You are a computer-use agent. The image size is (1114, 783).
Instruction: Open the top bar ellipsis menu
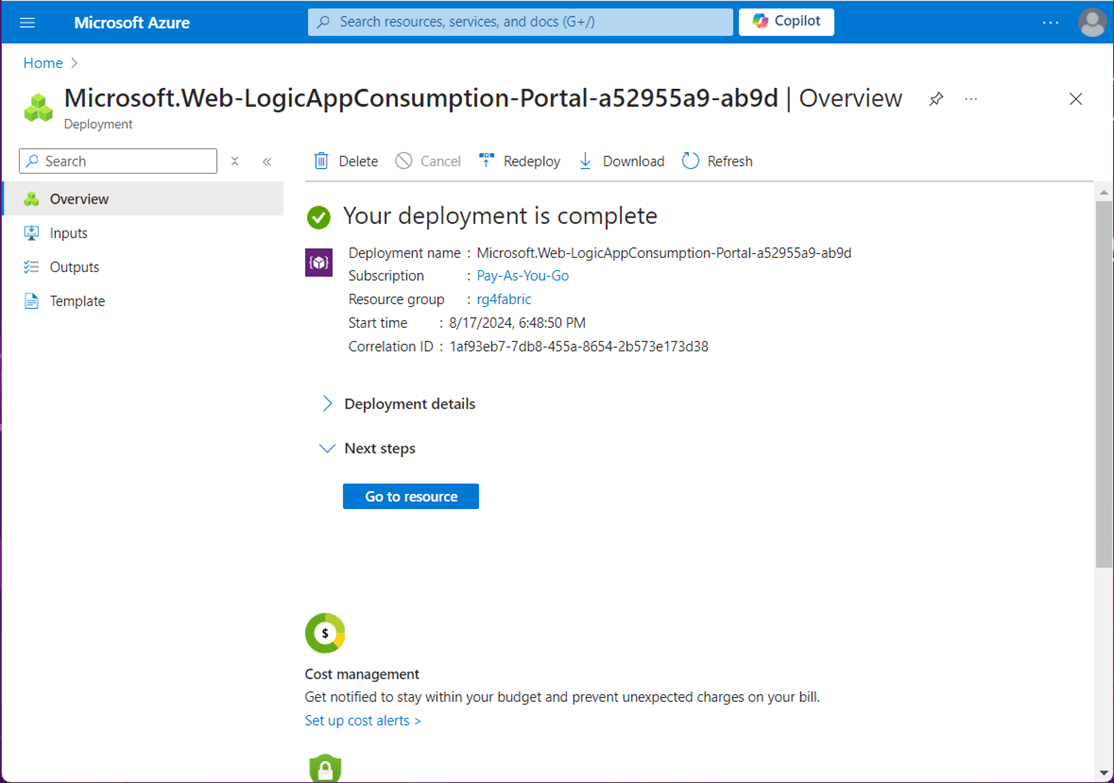pos(1050,22)
